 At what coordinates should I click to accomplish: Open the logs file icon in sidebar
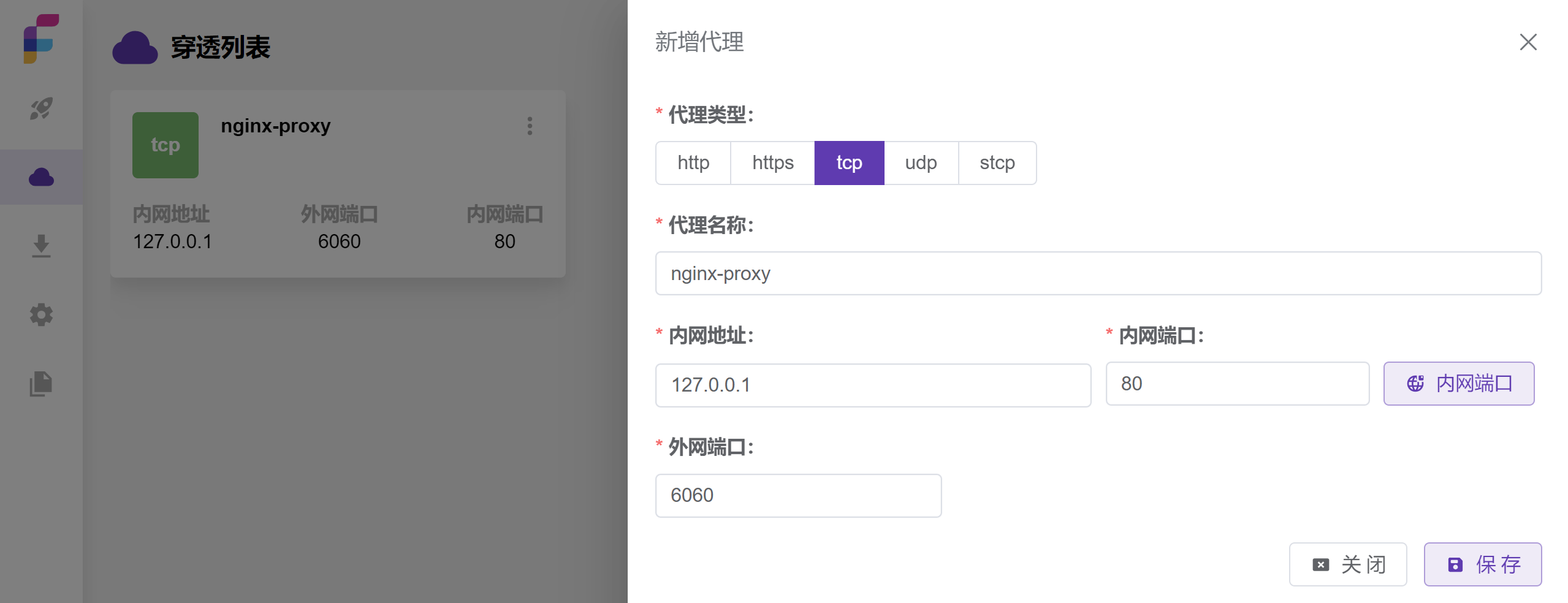(x=41, y=384)
